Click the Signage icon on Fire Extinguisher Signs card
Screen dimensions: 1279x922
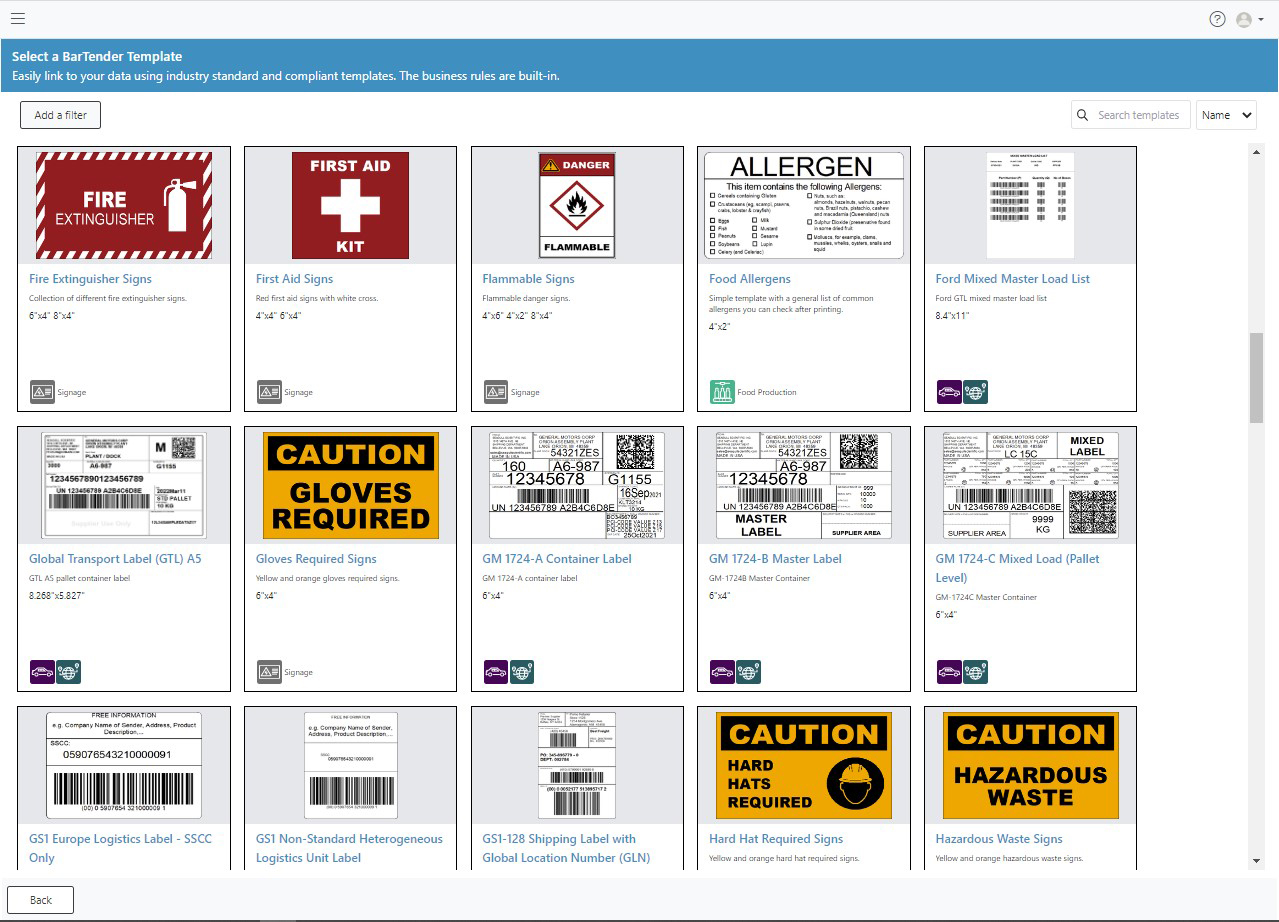point(42,392)
